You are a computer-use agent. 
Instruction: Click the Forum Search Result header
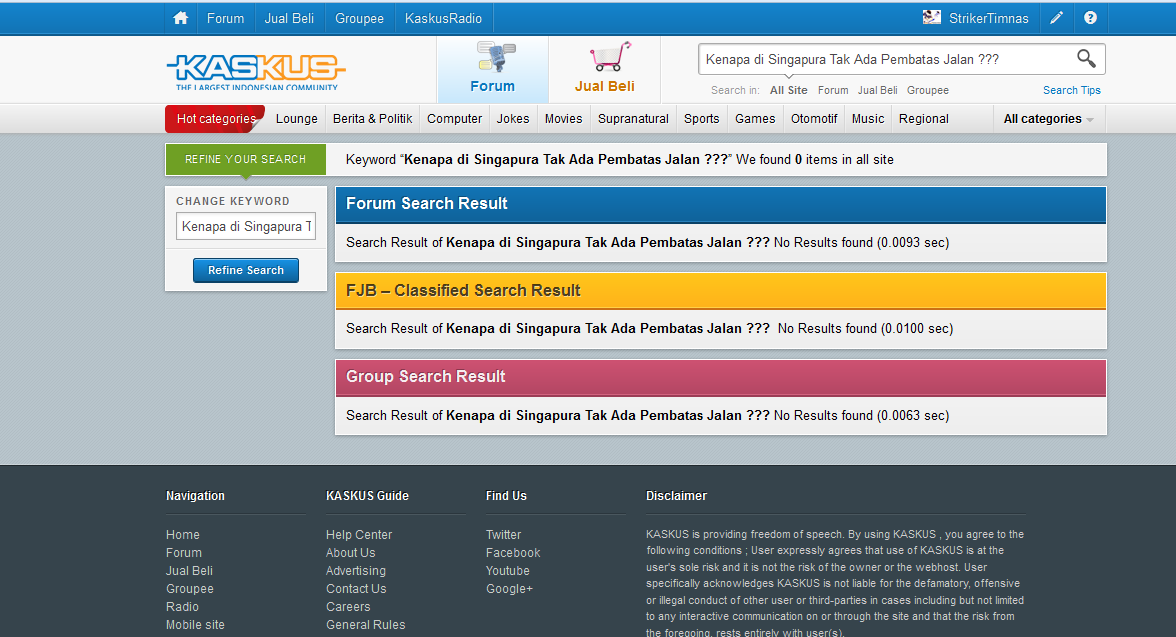721,204
